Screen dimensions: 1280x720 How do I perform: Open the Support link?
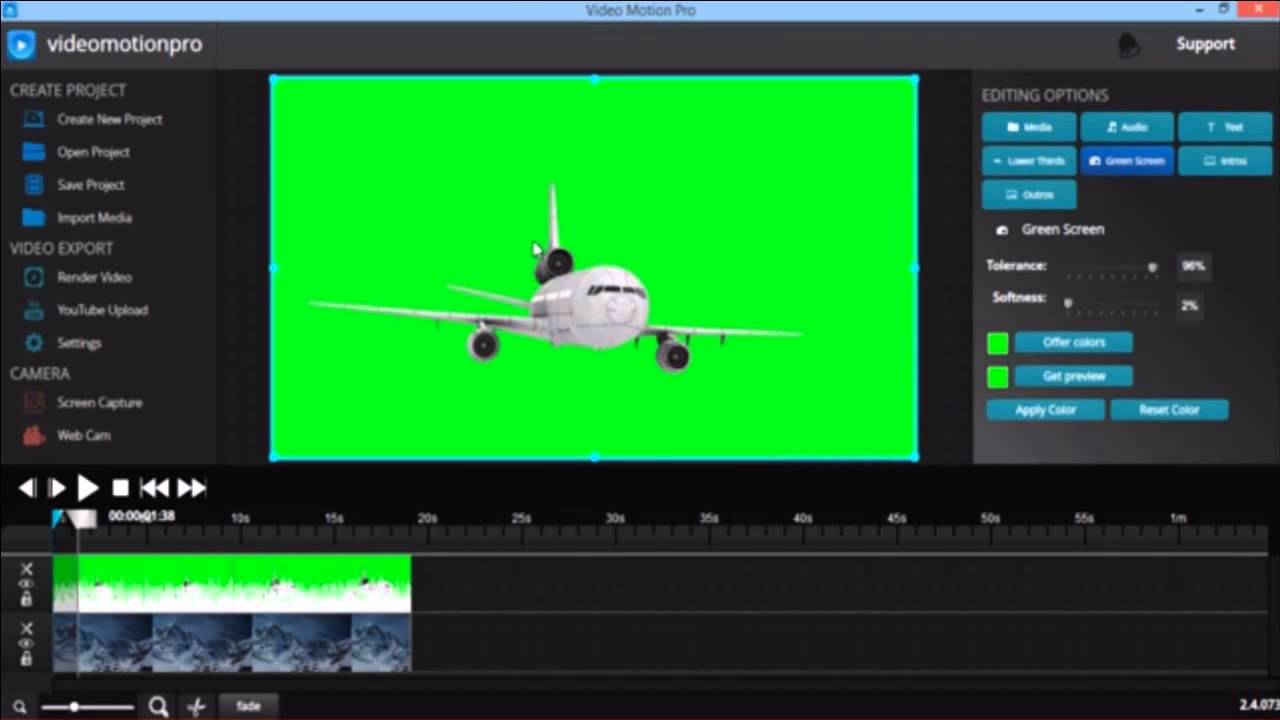click(x=1205, y=44)
